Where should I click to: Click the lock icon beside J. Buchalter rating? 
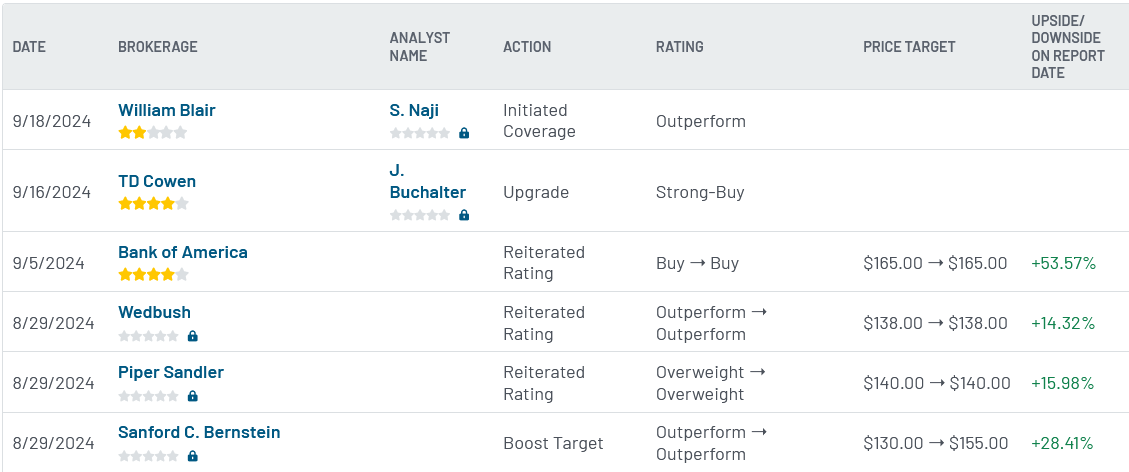click(464, 215)
